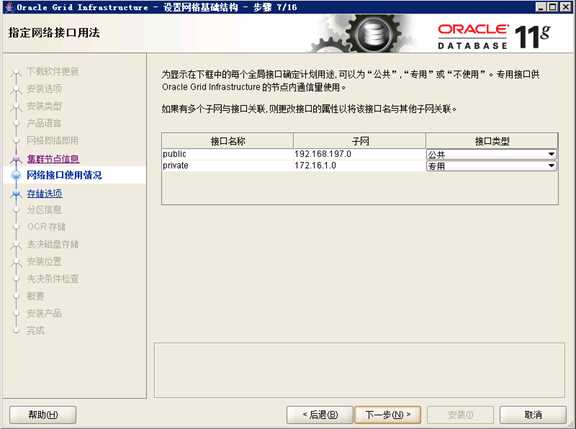Viewport: 576px width, 429px height.
Task: Click subnet cell 192.168.197.0
Action: pyautogui.click(x=359, y=154)
